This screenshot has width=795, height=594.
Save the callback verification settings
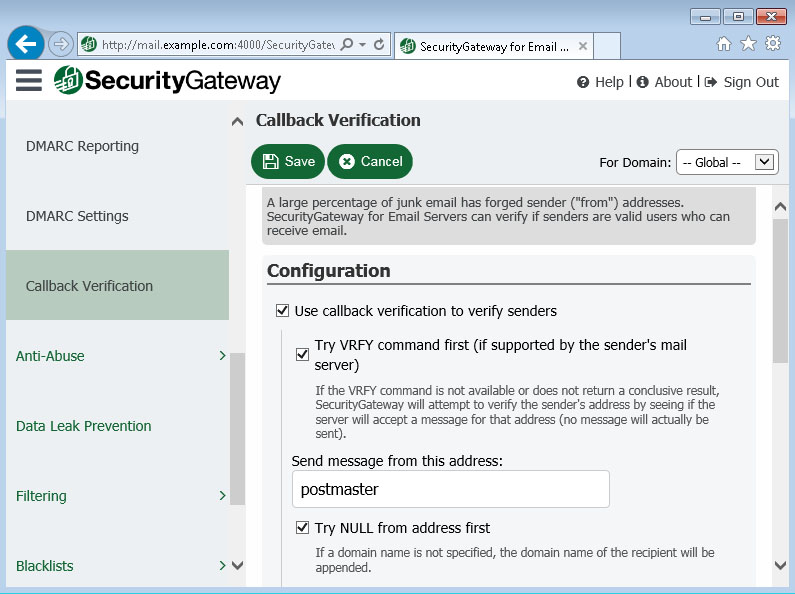click(287, 161)
